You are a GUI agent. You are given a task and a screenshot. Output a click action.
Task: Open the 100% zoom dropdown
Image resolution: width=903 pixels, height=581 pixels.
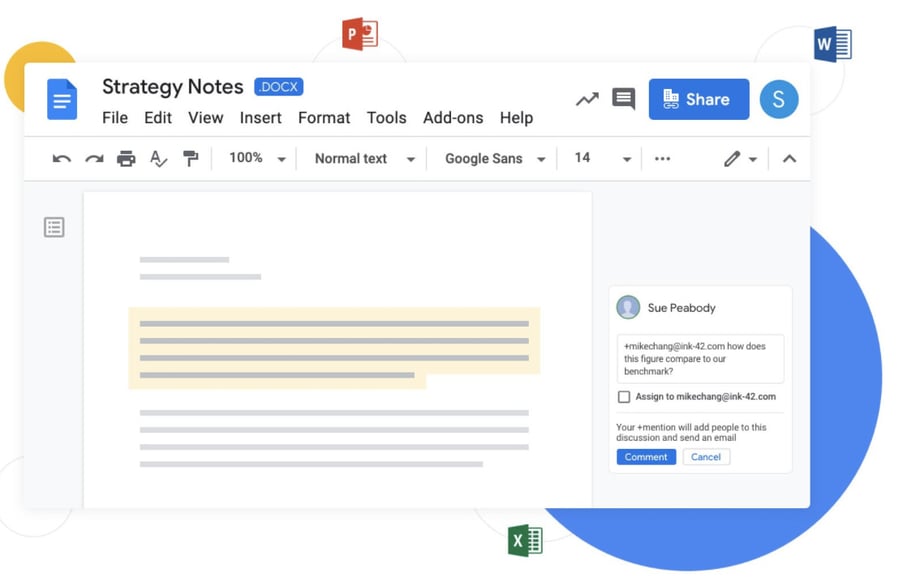(257, 159)
